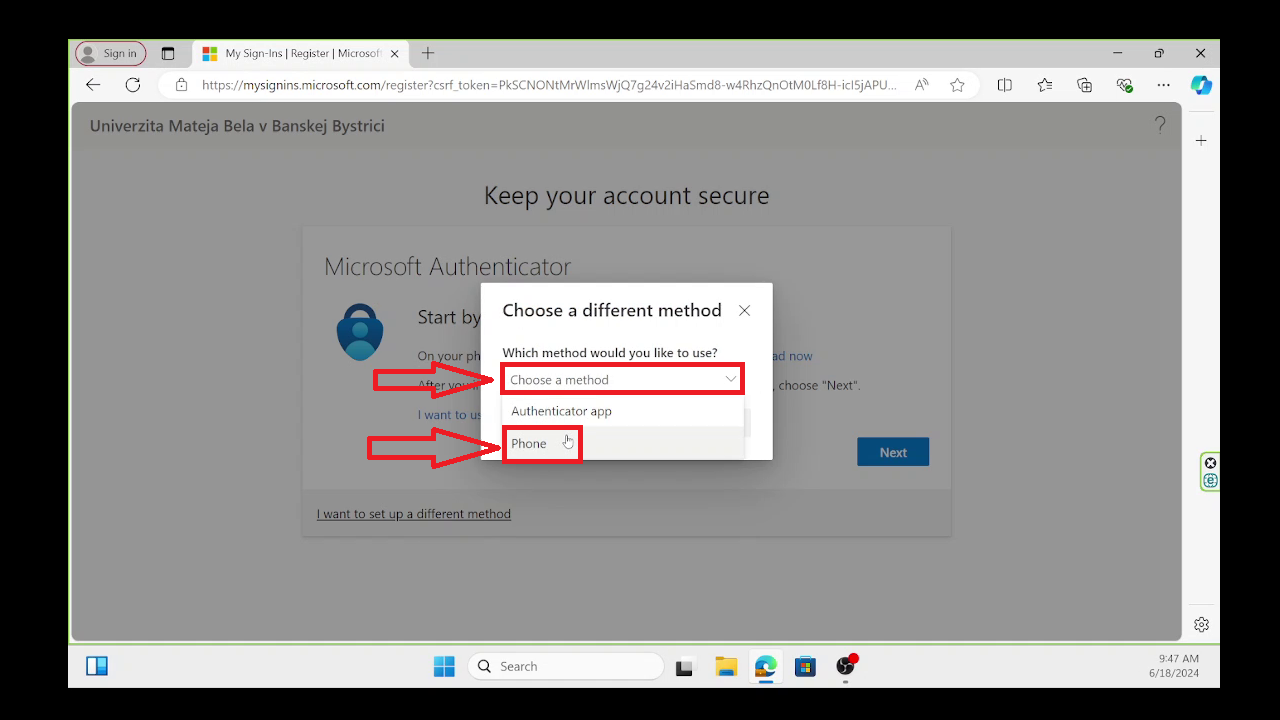Open the Copilot sidebar icon
The height and width of the screenshot is (720, 1280).
point(1201,85)
